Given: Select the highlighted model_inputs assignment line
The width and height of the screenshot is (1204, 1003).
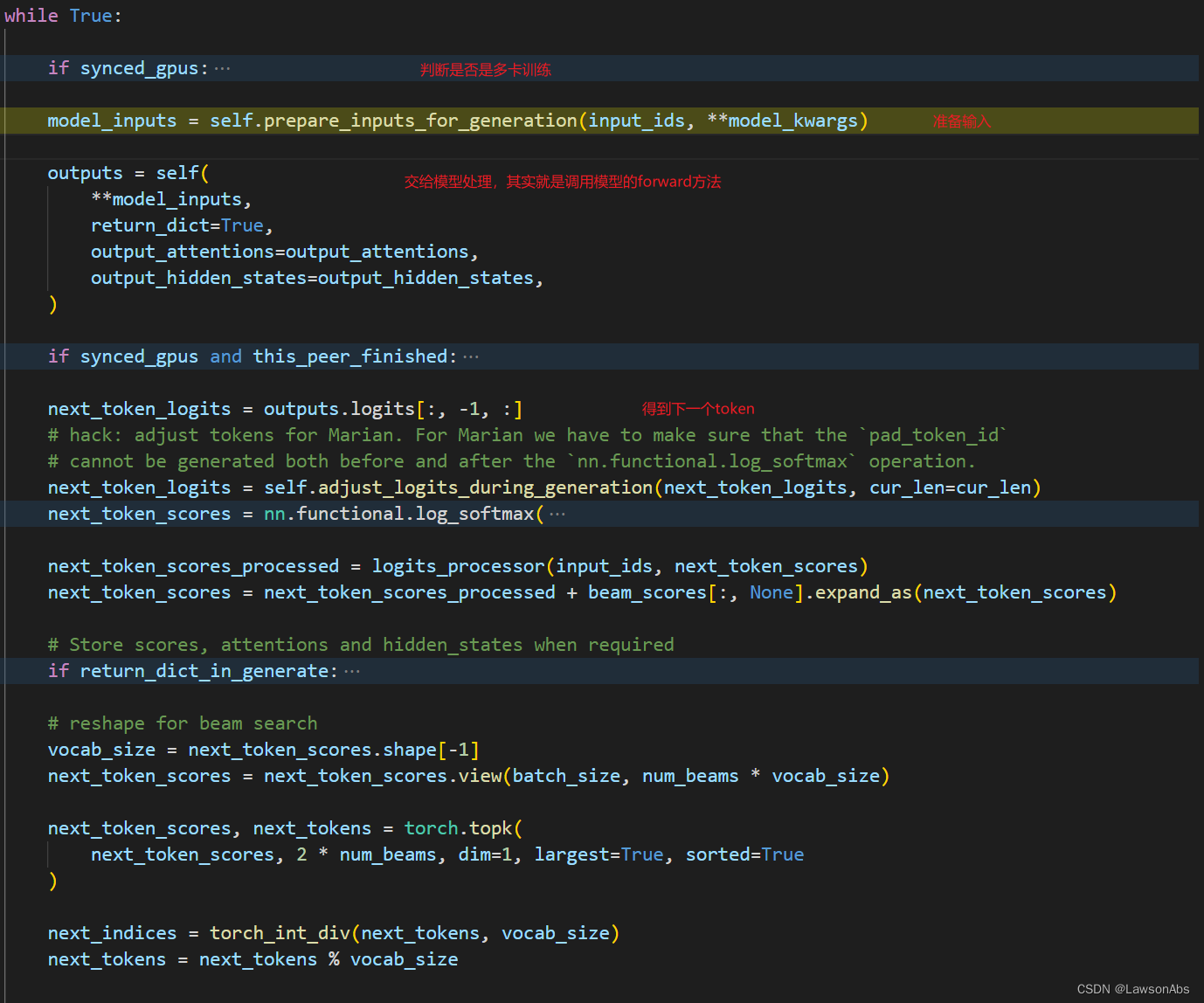Looking at the screenshot, I should tap(601, 121).
